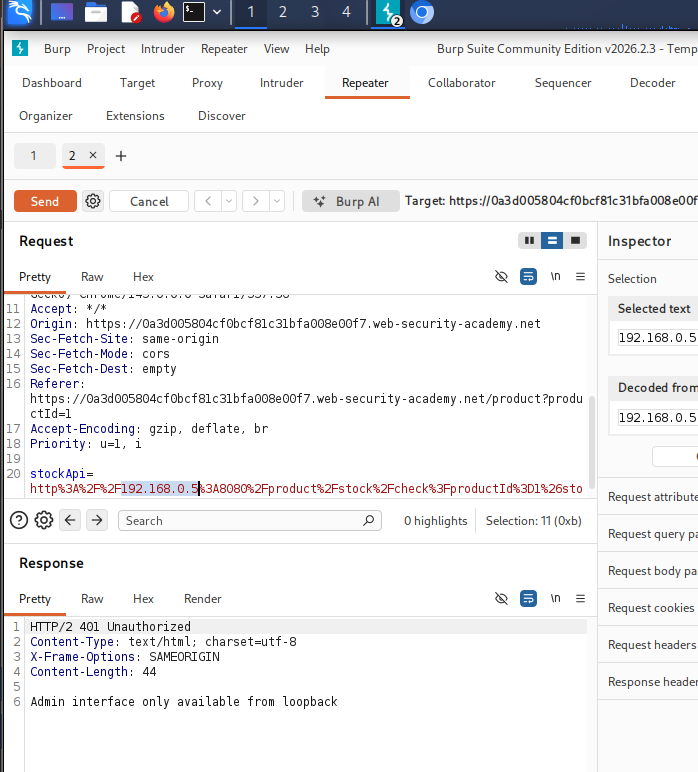
Task: Launch Firefox from the taskbar
Action: [163, 12]
